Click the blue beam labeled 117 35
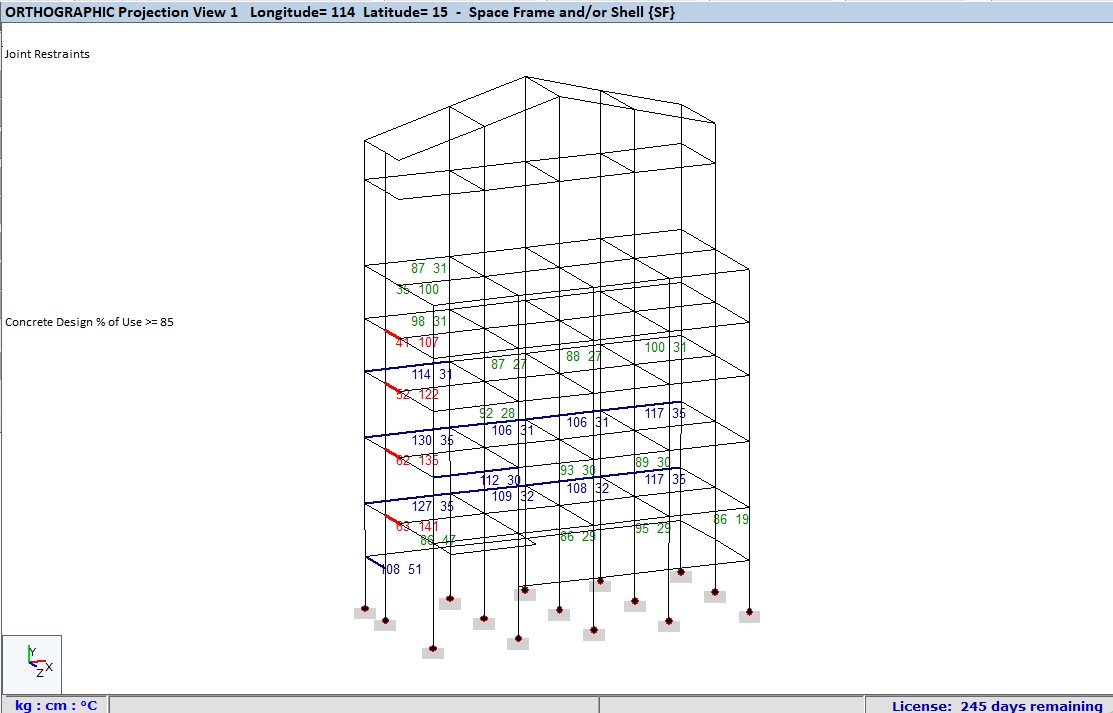Viewport: 1113px width, 713px height. pyautogui.click(x=657, y=413)
